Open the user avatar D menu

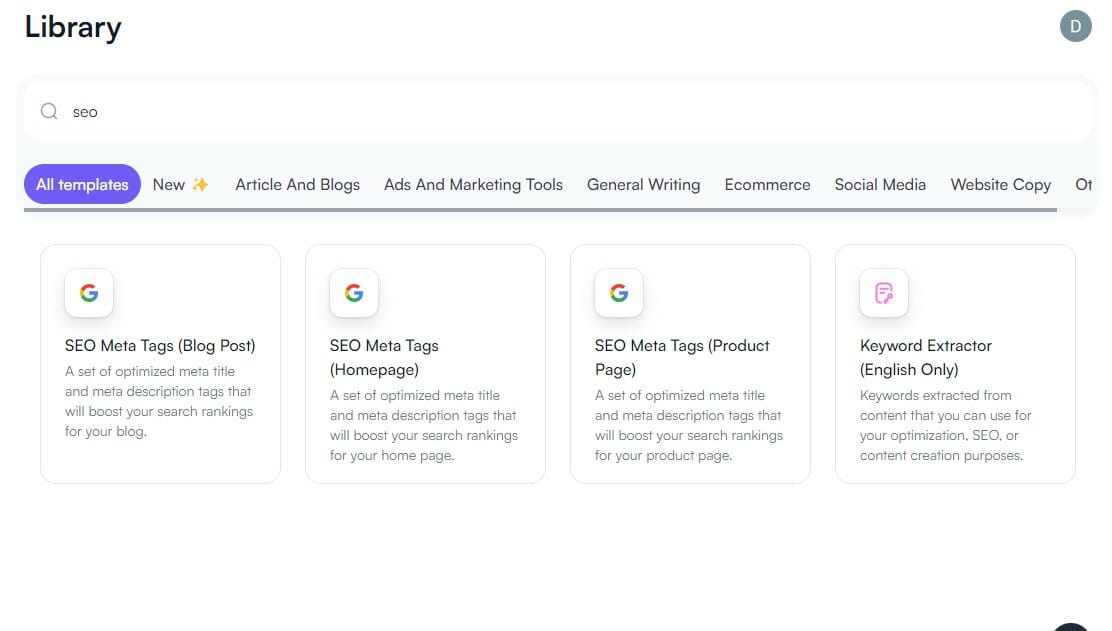1075,26
